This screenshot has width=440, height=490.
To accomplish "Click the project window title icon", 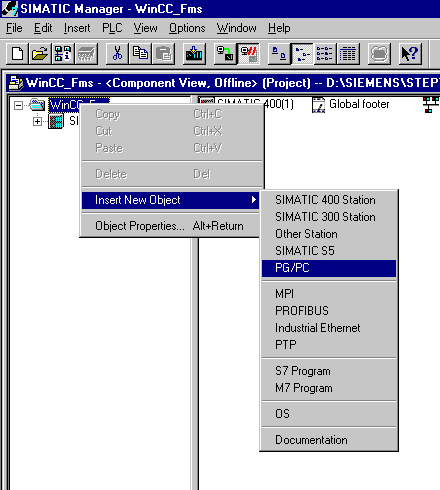I will [16, 83].
